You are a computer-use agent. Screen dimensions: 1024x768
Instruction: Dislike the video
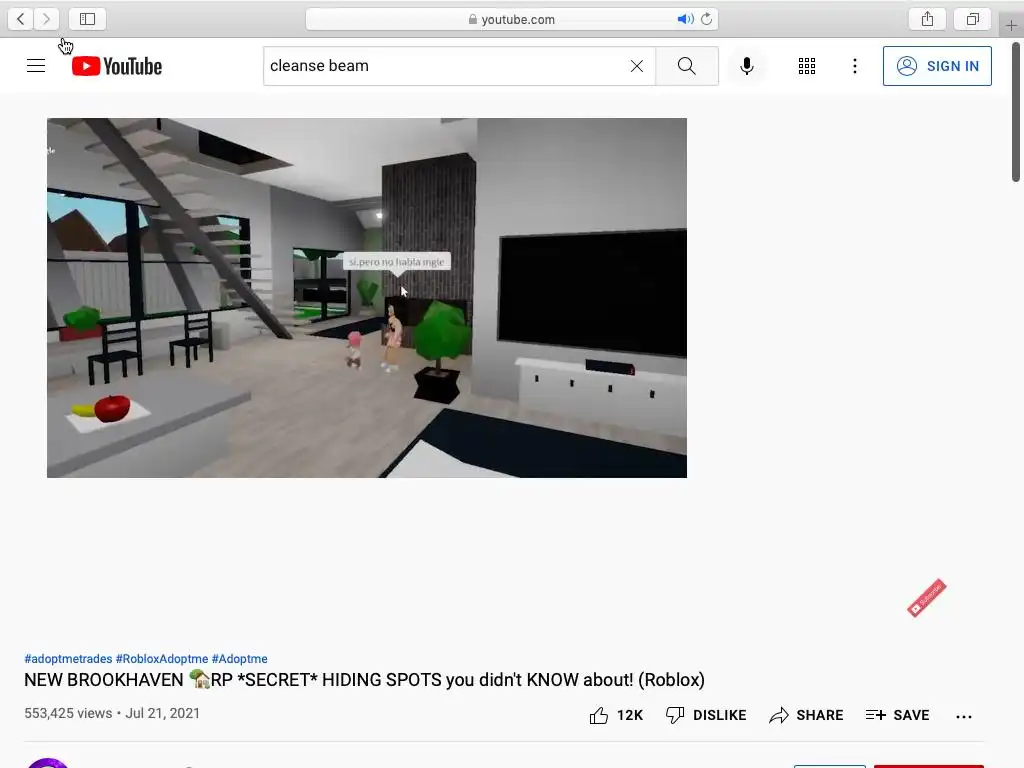coord(705,715)
